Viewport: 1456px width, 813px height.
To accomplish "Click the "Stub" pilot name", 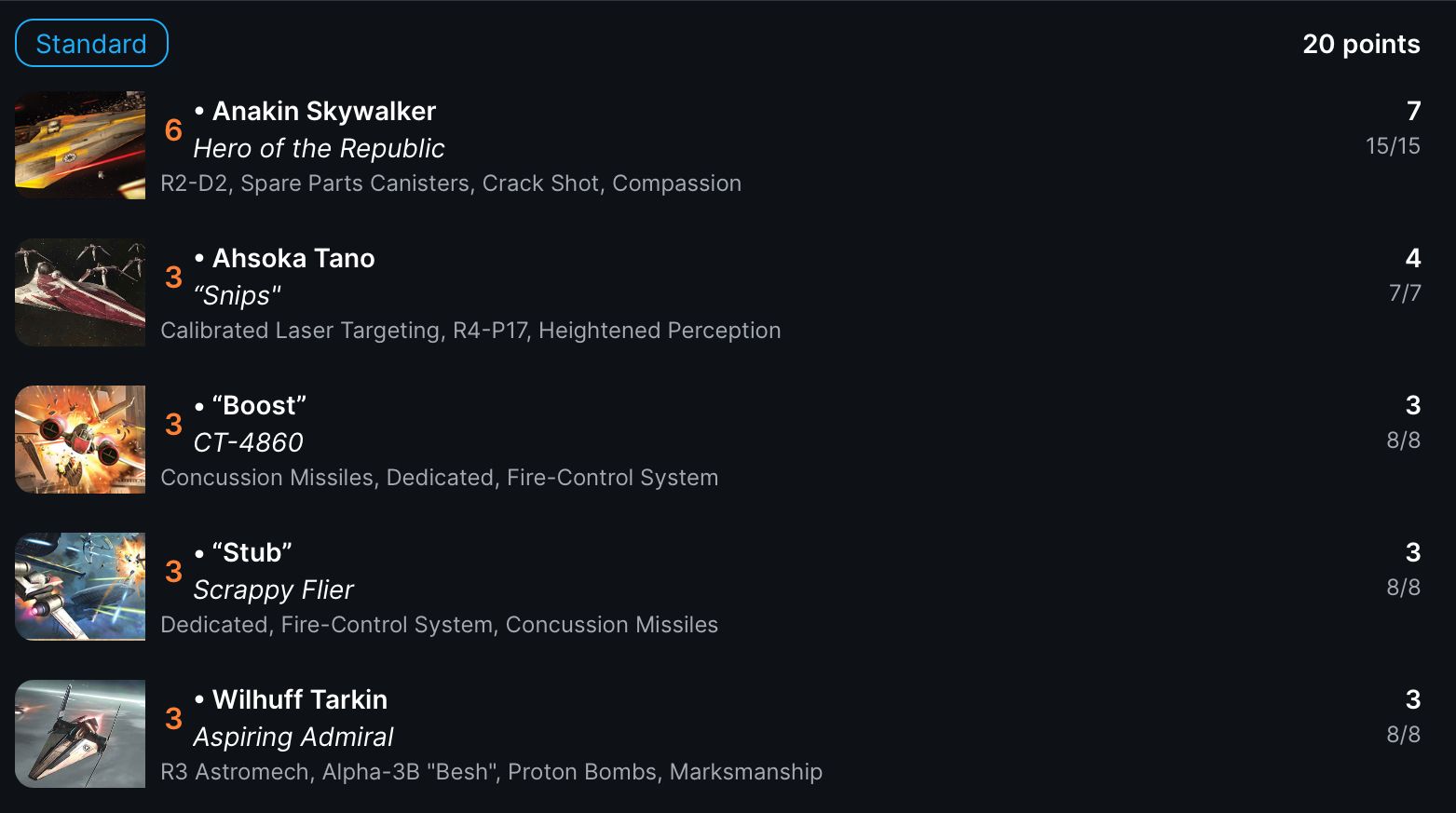I will 252,552.
